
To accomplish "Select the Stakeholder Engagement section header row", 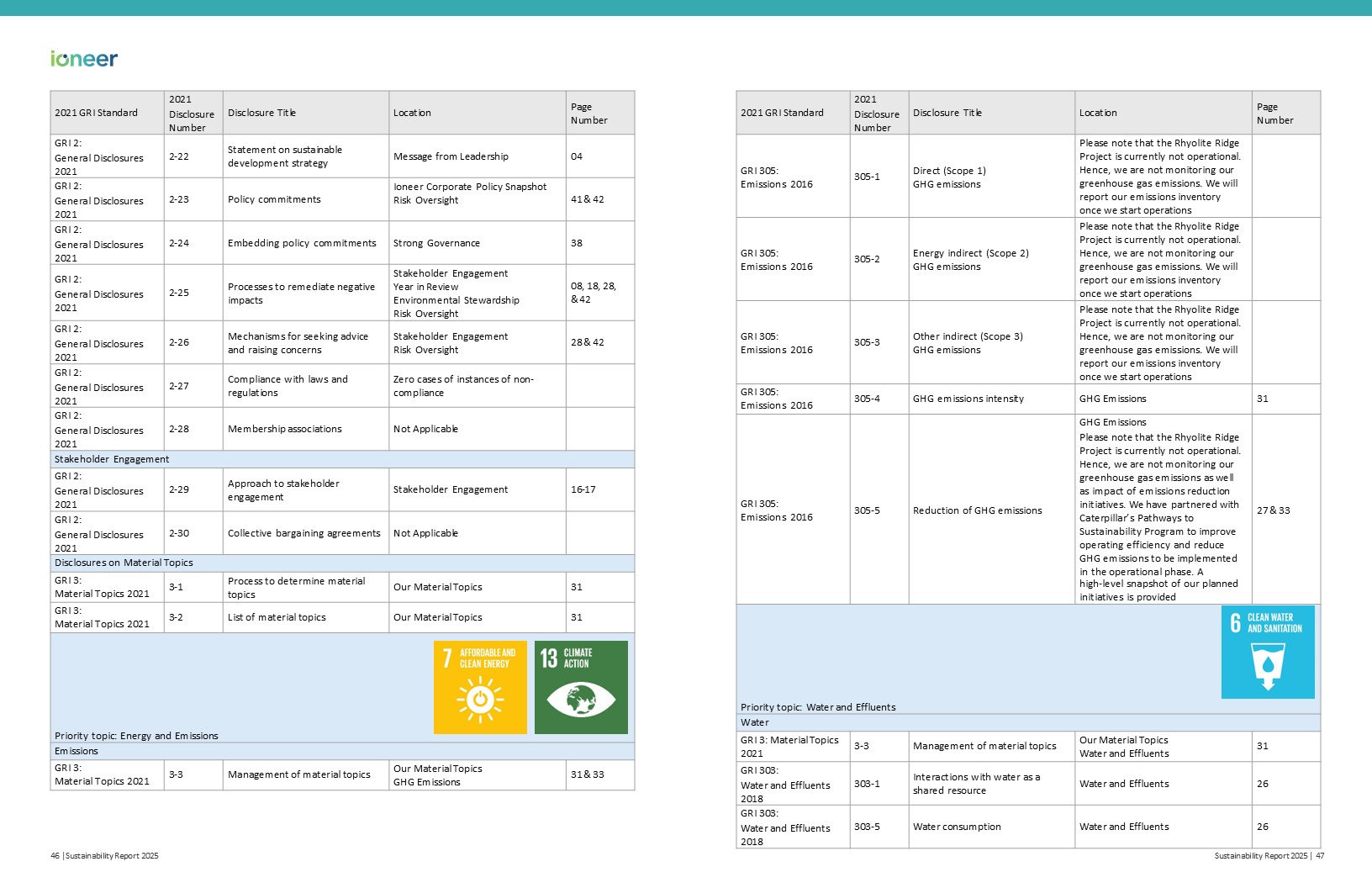I will [112, 459].
